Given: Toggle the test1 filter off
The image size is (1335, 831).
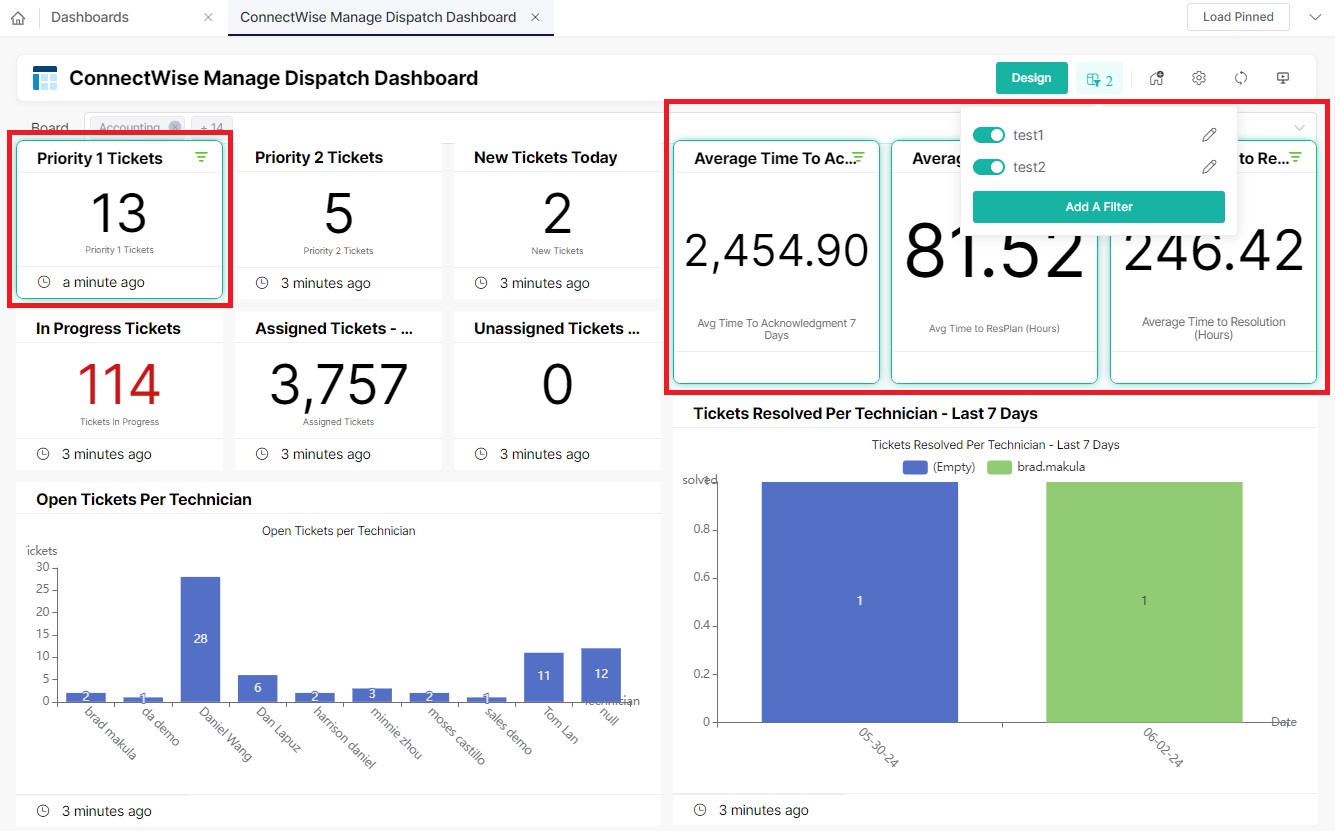Looking at the screenshot, I should coord(989,135).
